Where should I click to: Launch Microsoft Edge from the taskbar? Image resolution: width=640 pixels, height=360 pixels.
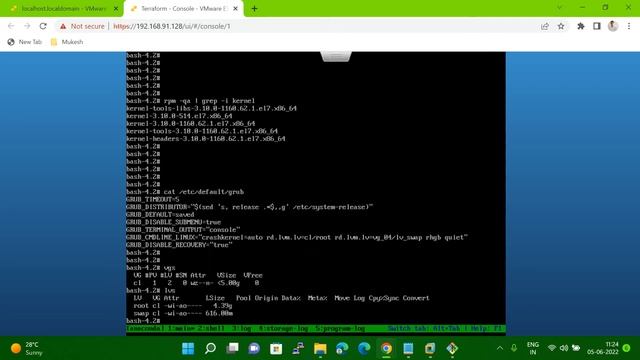[x=364, y=349]
